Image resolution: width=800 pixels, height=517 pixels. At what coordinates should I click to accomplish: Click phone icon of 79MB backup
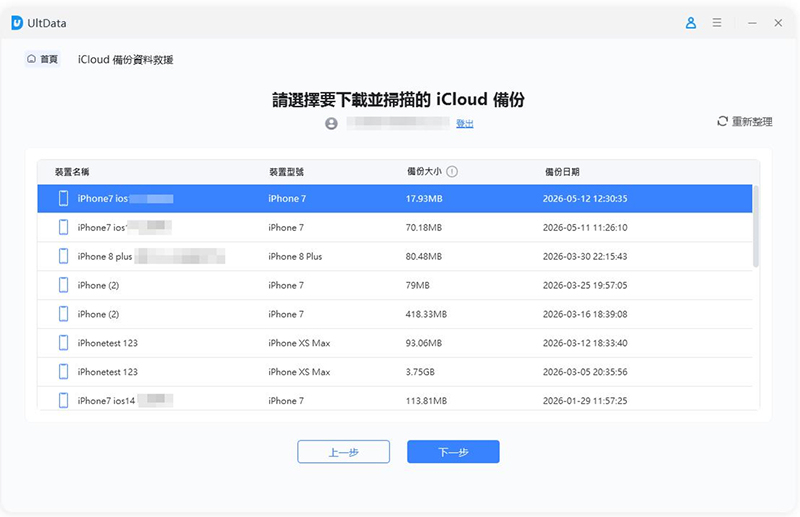[63, 285]
